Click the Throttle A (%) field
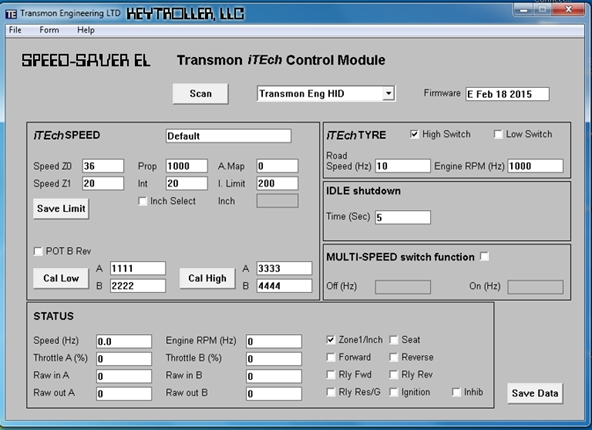This screenshot has width=592, height=430. point(124,359)
